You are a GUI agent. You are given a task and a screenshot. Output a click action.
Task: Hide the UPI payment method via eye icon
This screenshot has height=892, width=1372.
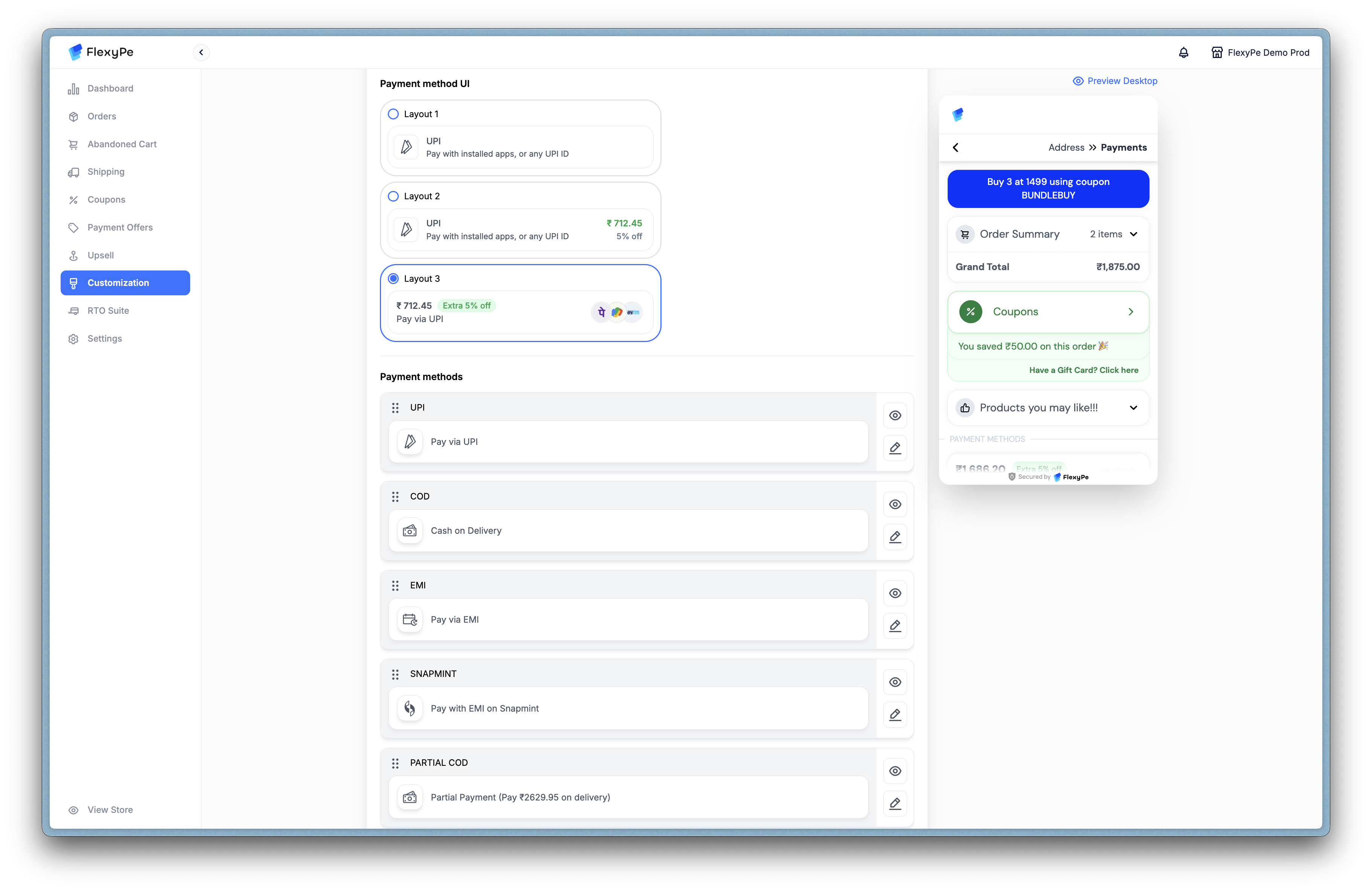[x=895, y=415]
